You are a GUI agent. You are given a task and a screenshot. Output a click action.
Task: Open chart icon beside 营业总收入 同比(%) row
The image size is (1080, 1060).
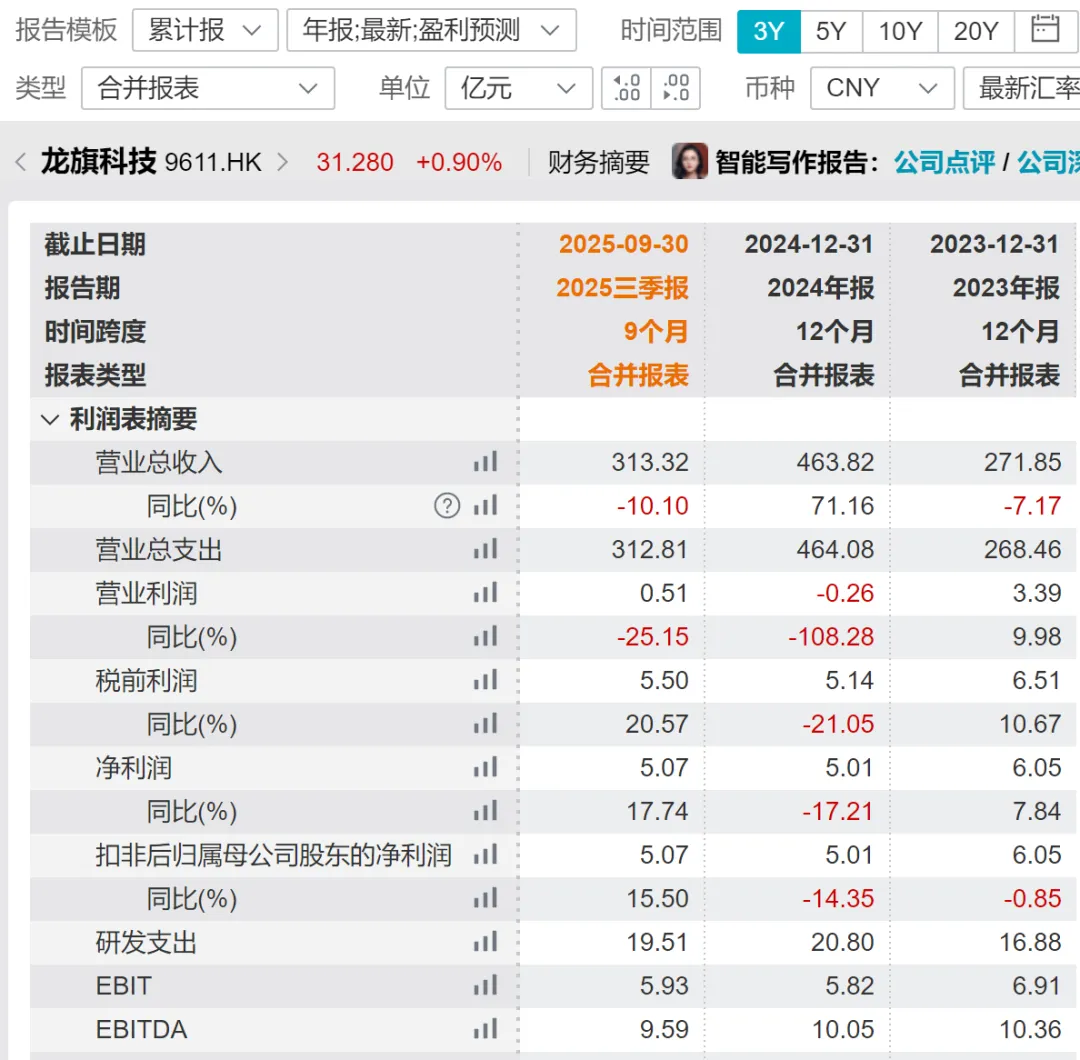point(486,506)
